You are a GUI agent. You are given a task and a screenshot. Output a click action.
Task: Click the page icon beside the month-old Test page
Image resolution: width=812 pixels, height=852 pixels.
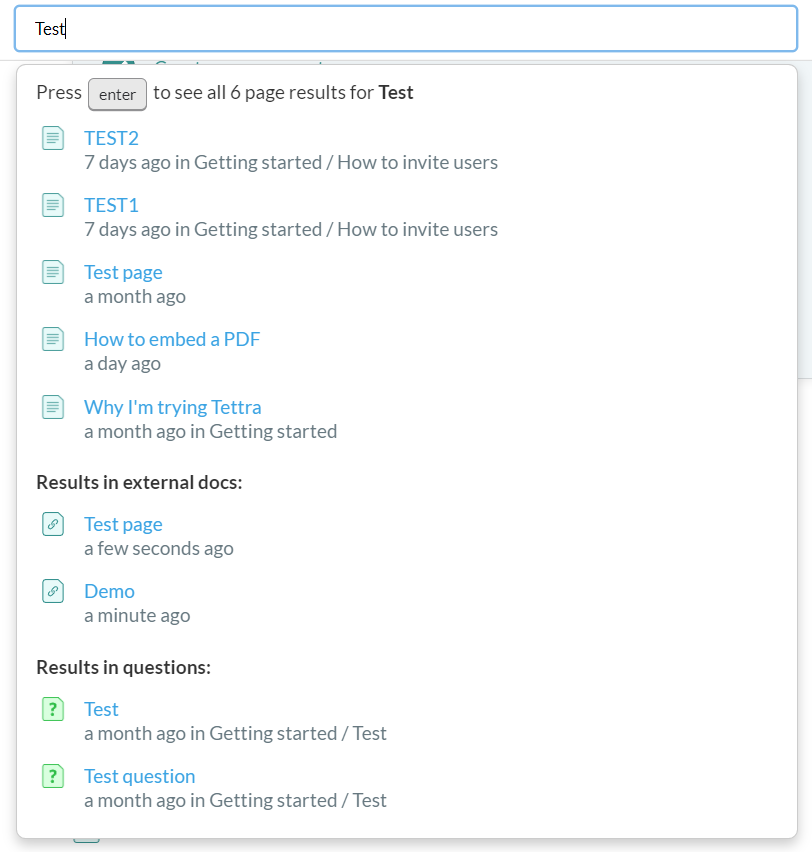pos(53,272)
